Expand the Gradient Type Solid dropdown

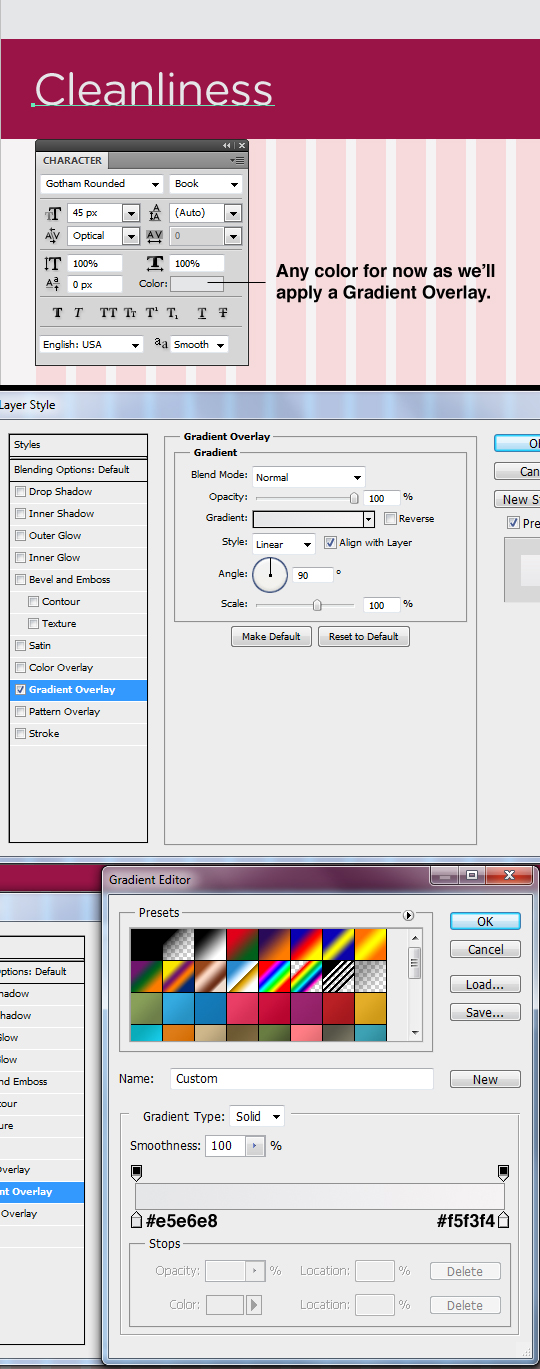click(x=258, y=1117)
